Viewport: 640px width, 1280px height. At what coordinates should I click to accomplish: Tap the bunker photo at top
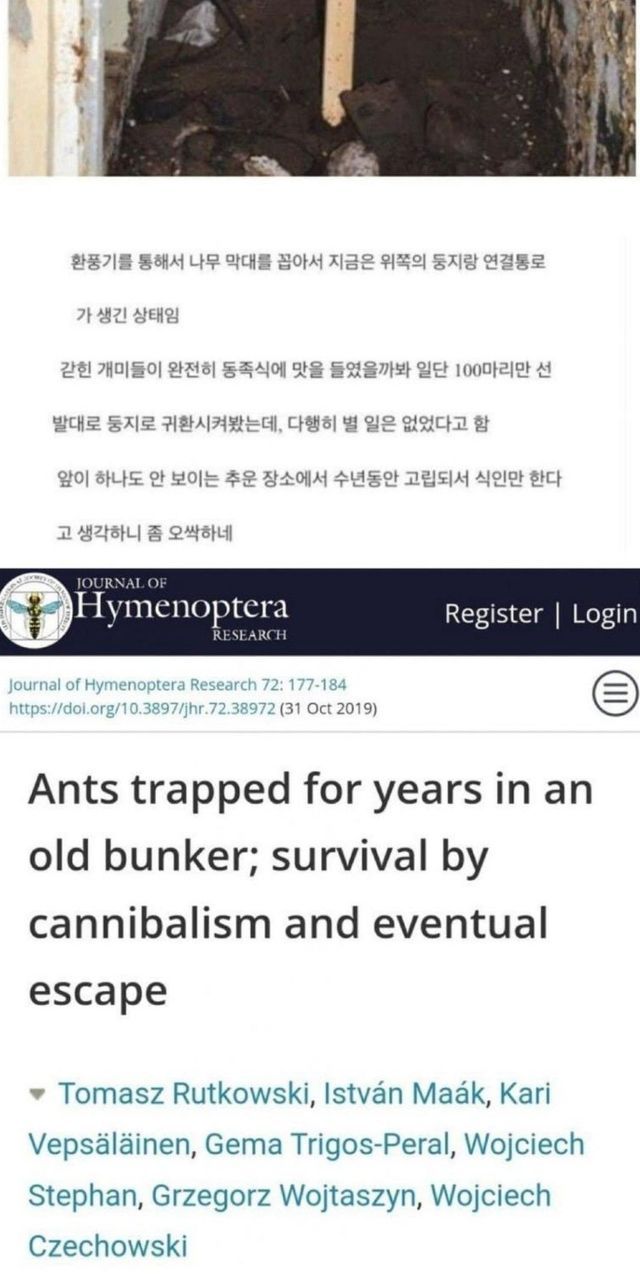pyautogui.click(x=320, y=88)
